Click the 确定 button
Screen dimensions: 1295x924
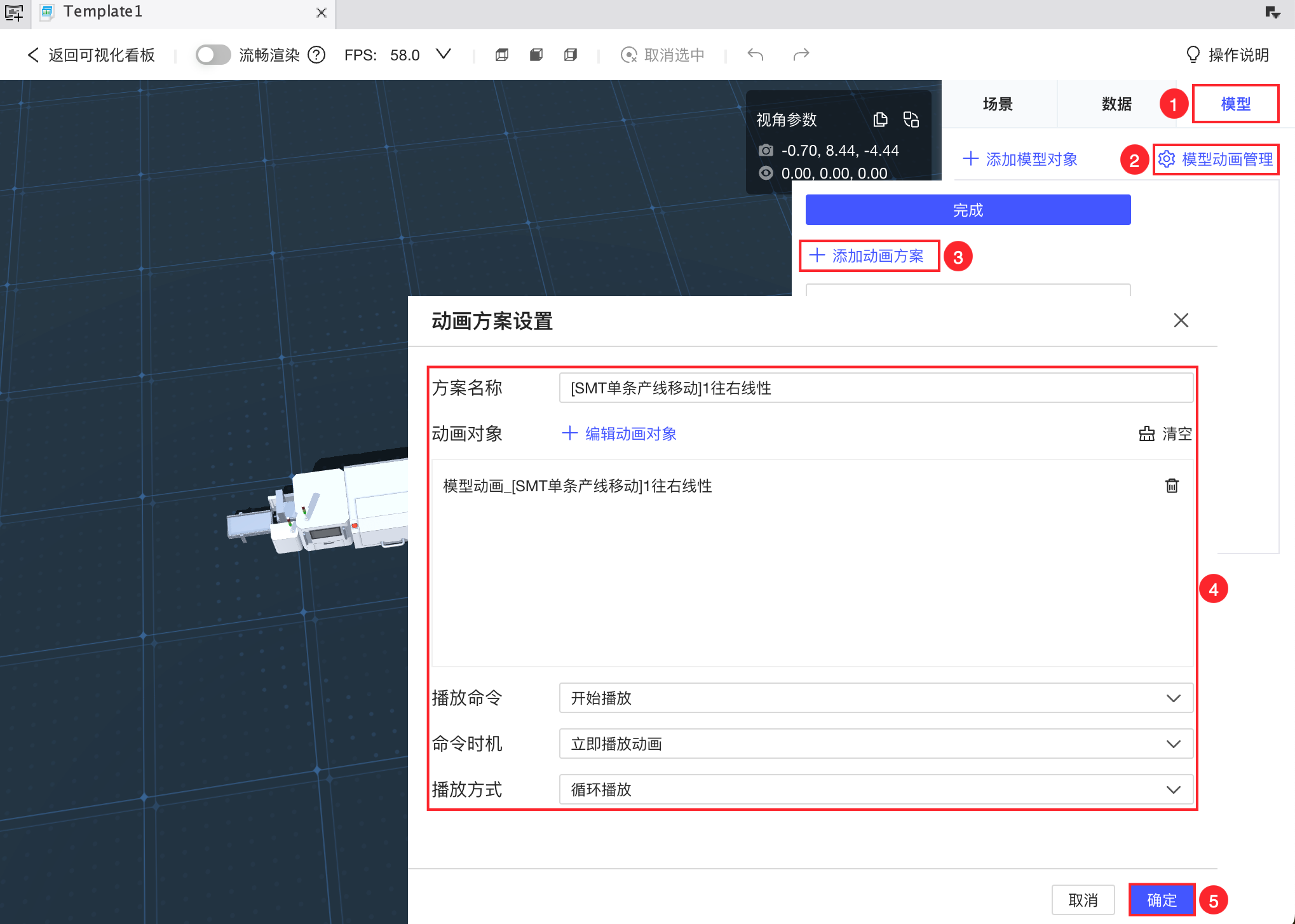click(x=1162, y=900)
